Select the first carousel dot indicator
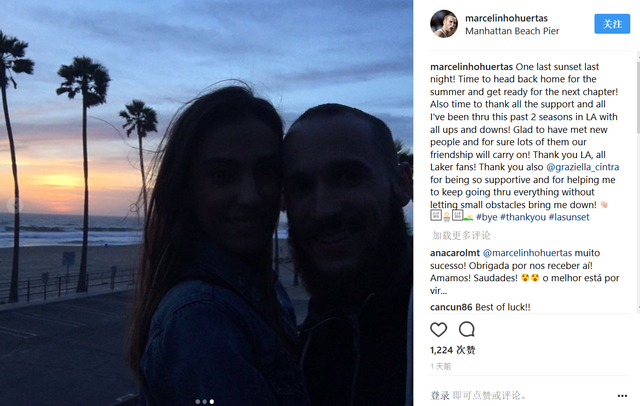 pyautogui.click(x=198, y=402)
